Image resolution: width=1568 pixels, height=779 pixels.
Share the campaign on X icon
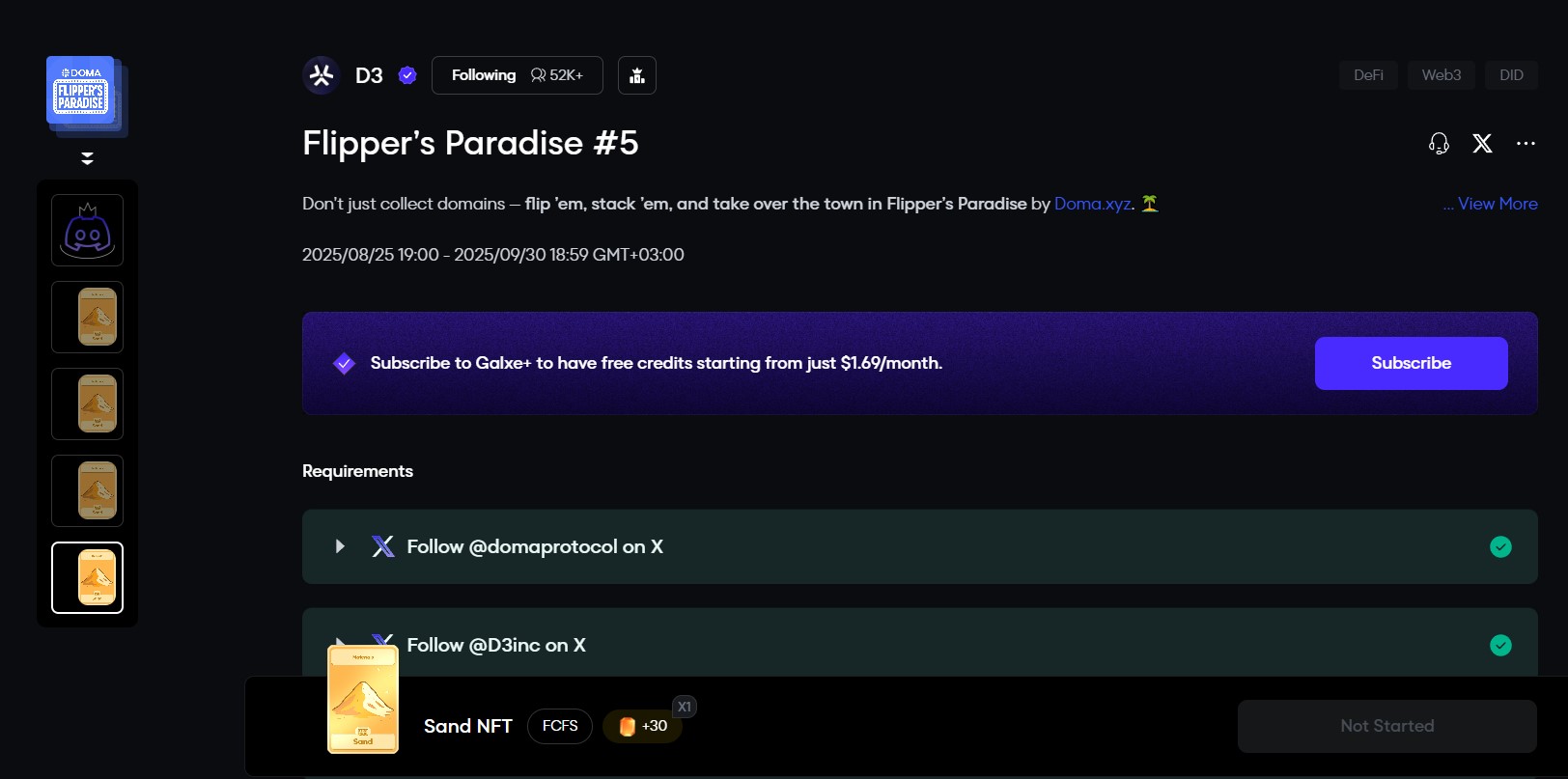tap(1482, 144)
